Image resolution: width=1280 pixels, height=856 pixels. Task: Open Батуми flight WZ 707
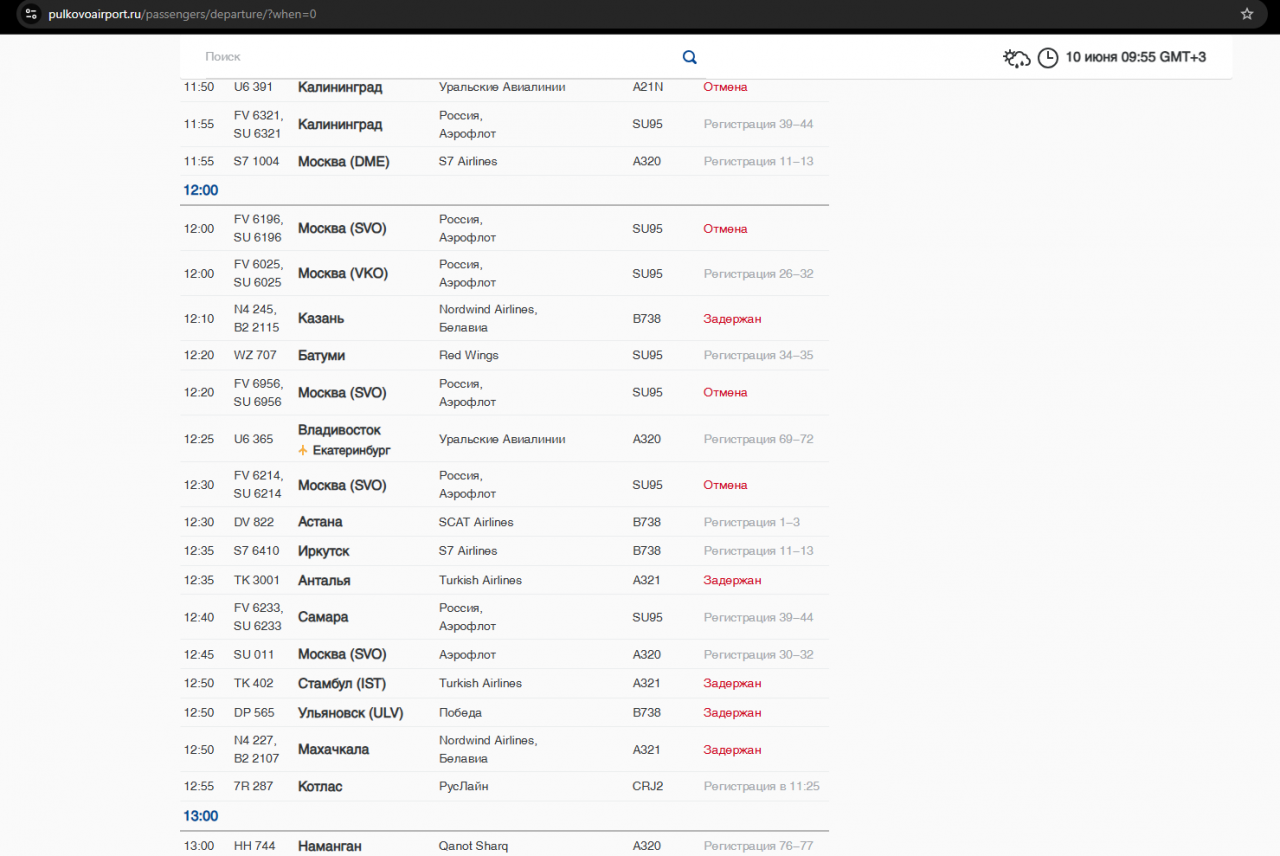pyautogui.click(x=504, y=355)
